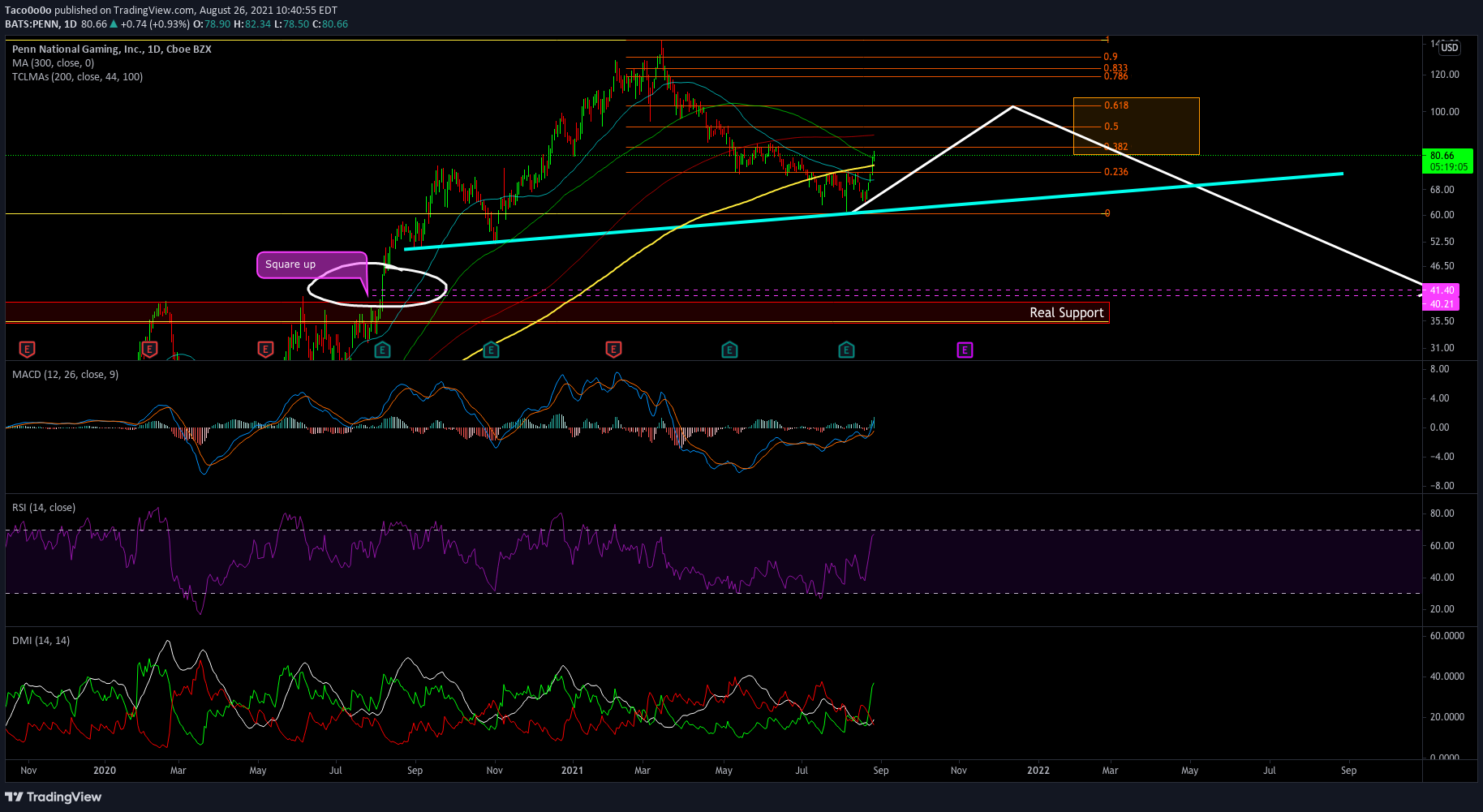1483x812 pixels.
Task: Click the 2022 label on time axis
Action: (1038, 771)
